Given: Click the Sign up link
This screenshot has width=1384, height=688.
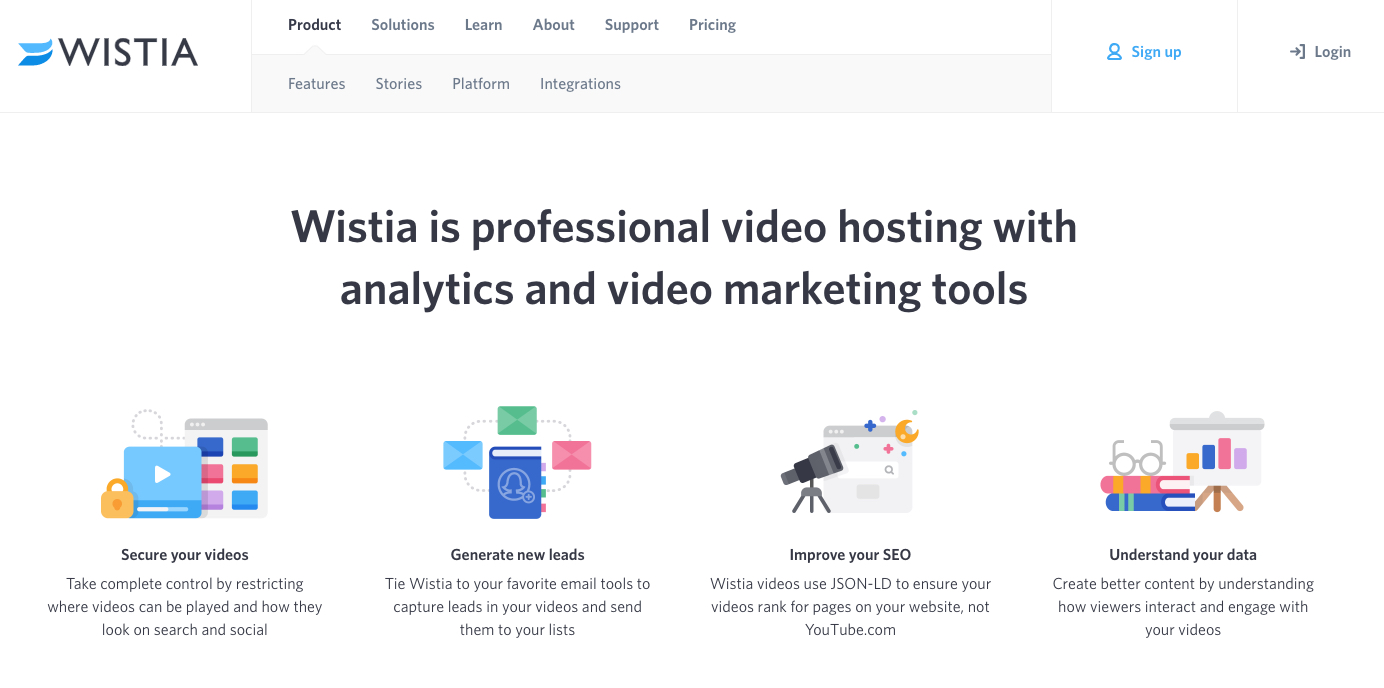Looking at the screenshot, I should click(1155, 51).
